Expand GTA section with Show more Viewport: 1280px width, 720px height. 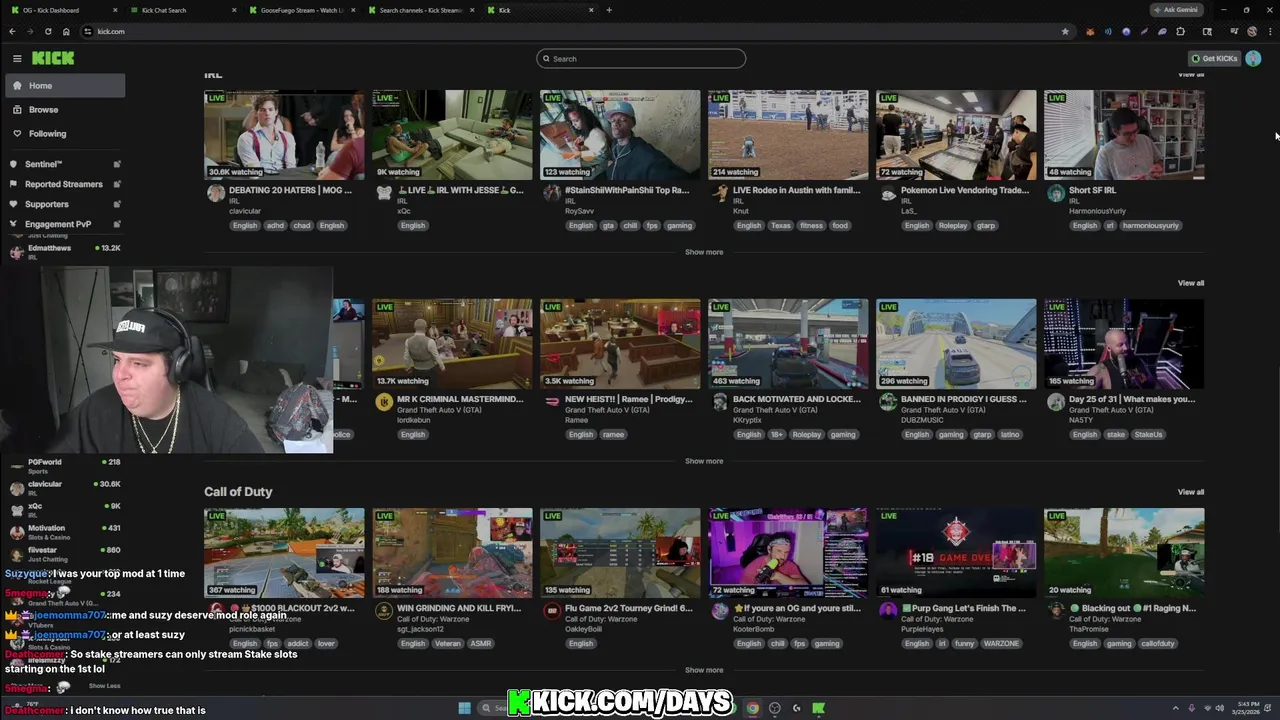point(704,461)
